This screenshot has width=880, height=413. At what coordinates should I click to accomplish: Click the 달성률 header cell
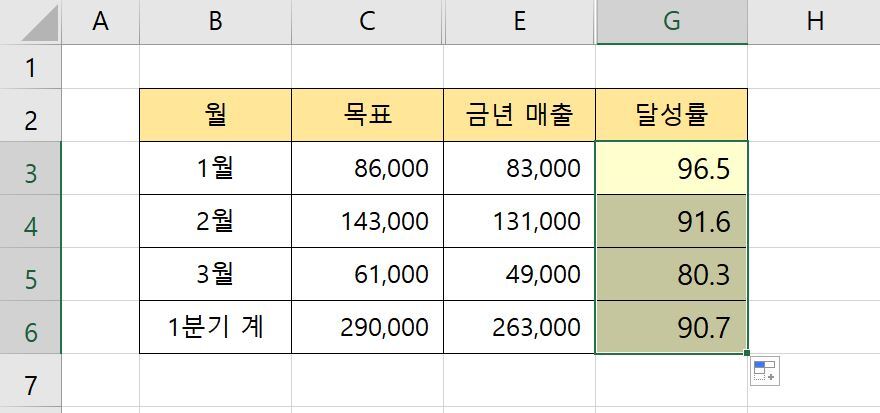point(672,115)
